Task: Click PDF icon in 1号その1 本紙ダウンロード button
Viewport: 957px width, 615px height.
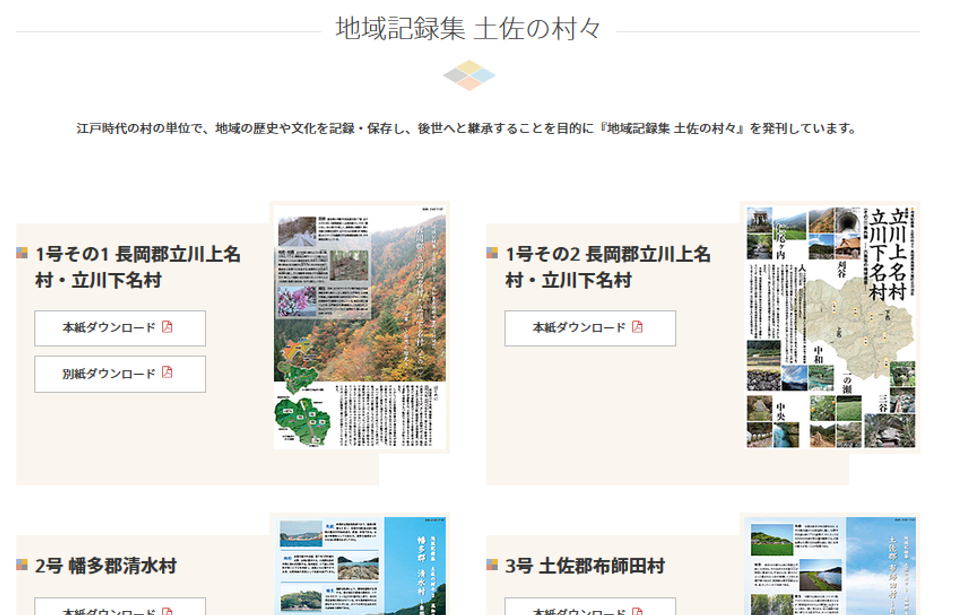Action: (x=167, y=327)
